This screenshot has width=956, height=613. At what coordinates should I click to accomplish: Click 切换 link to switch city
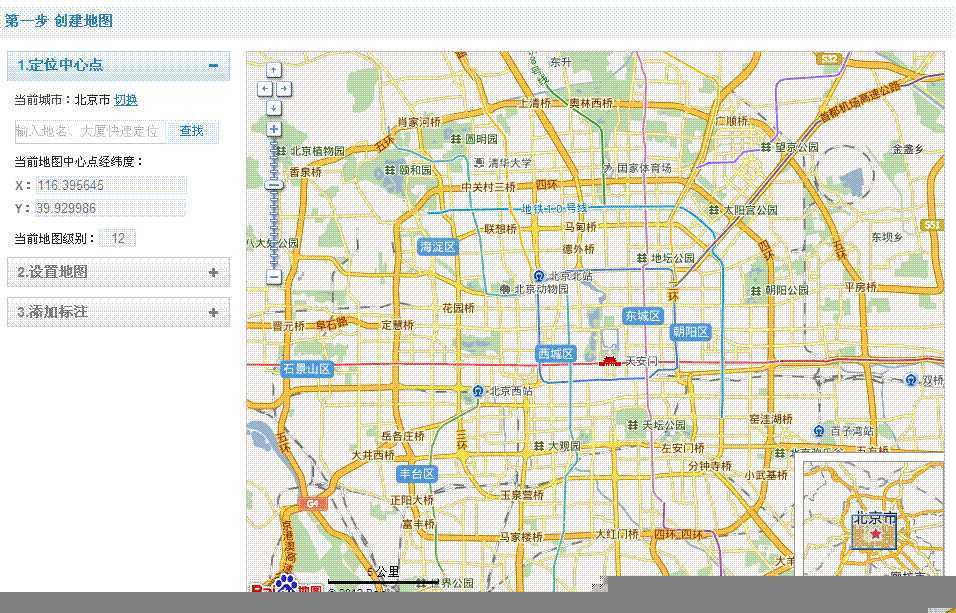(x=126, y=100)
